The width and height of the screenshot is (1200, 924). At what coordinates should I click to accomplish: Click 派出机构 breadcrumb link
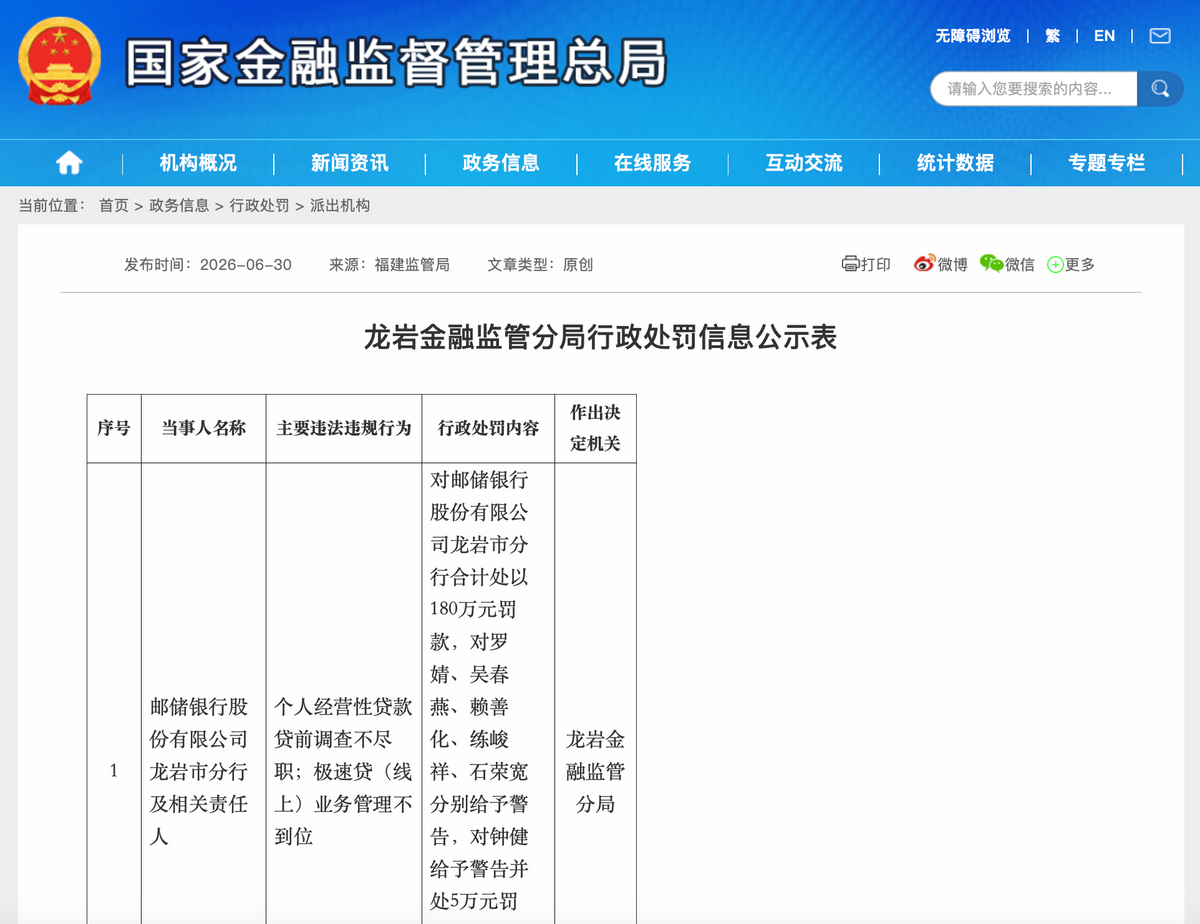[x=340, y=205]
